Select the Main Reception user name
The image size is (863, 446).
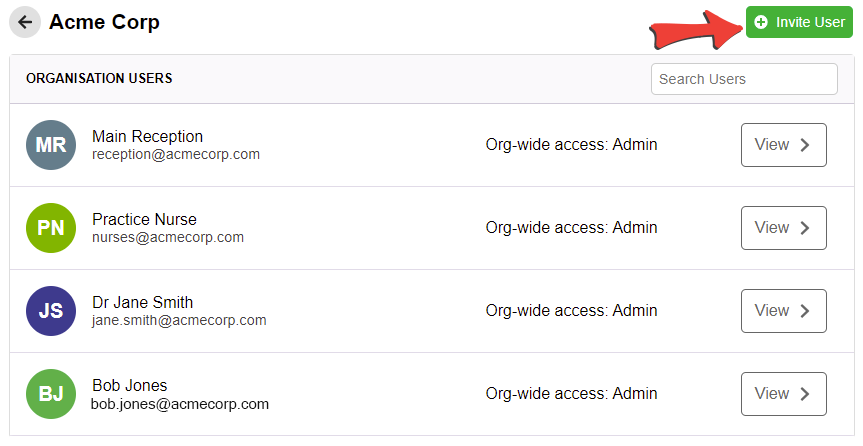click(148, 136)
